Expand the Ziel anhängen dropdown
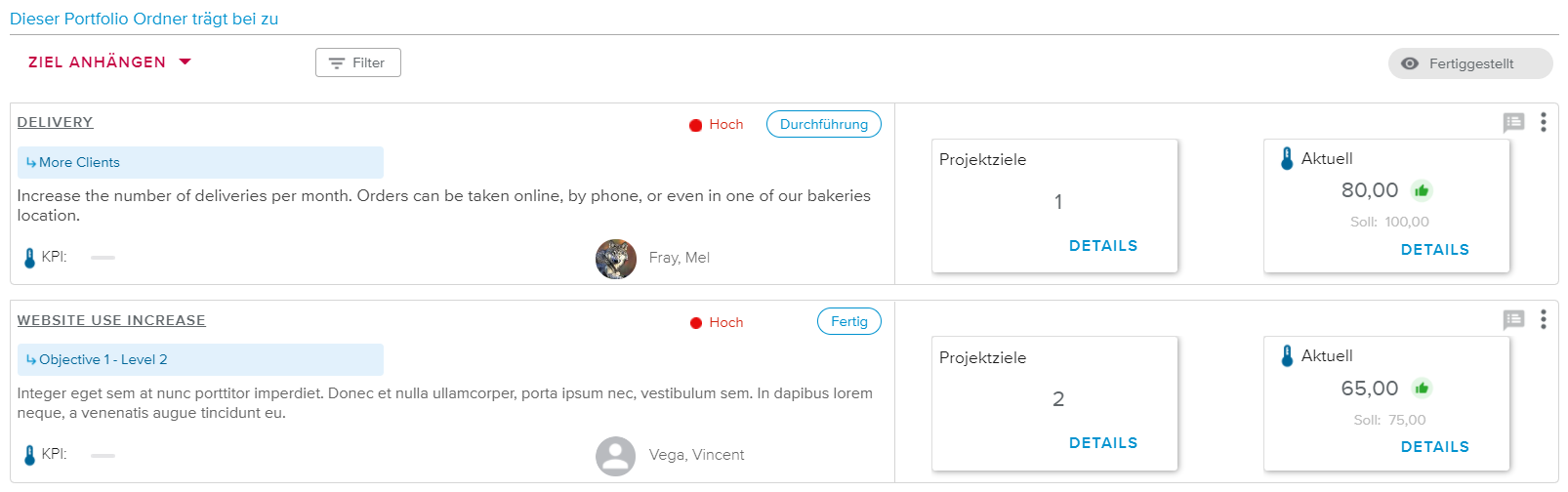This screenshot has height=492, width=1568. tap(109, 62)
